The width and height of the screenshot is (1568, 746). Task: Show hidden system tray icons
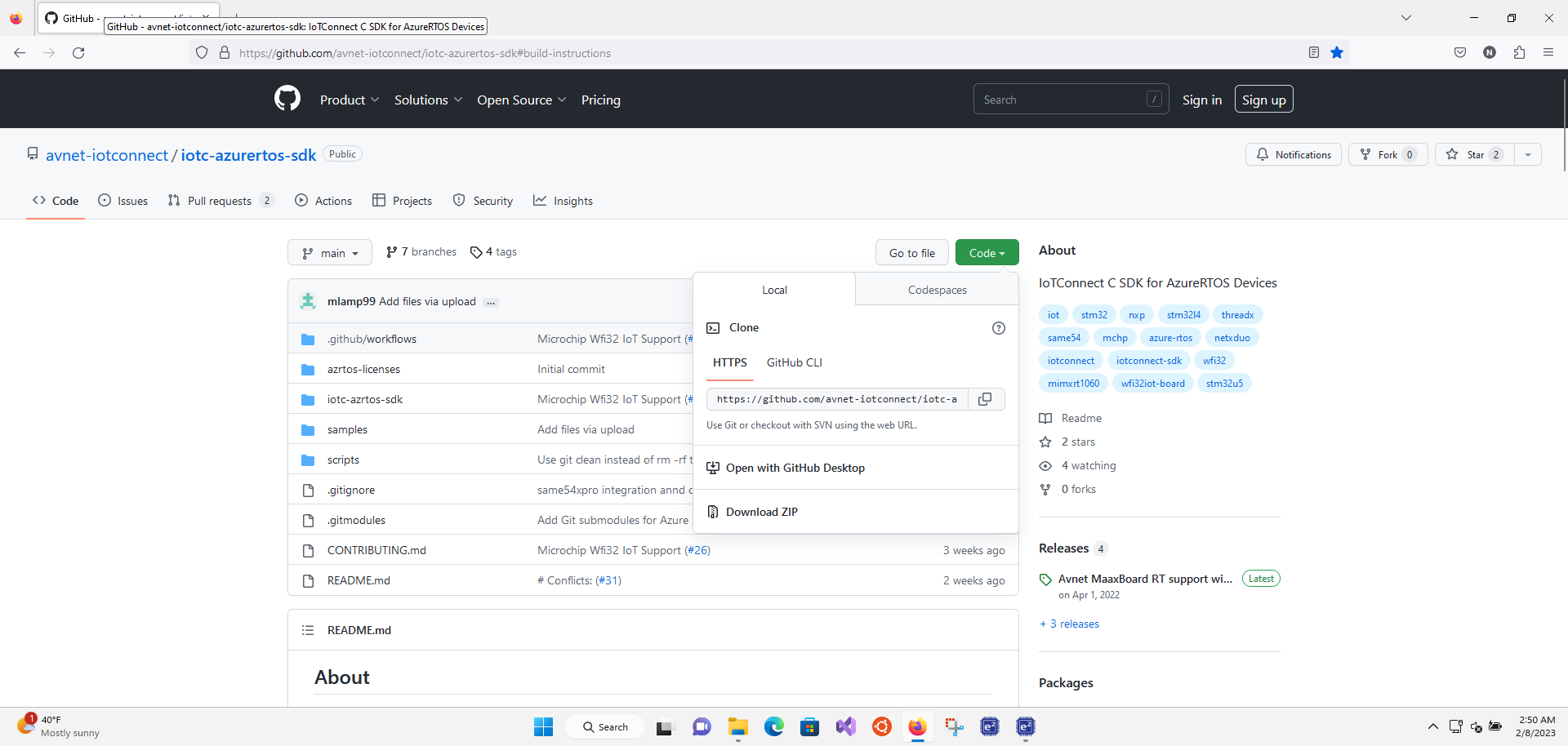click(x=1432, y=726)
